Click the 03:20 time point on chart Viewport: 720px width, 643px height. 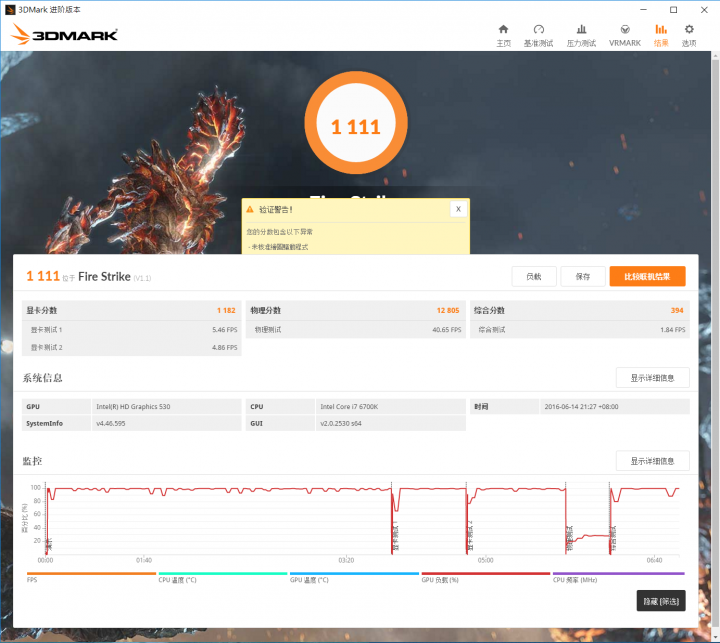pos(346,560)
